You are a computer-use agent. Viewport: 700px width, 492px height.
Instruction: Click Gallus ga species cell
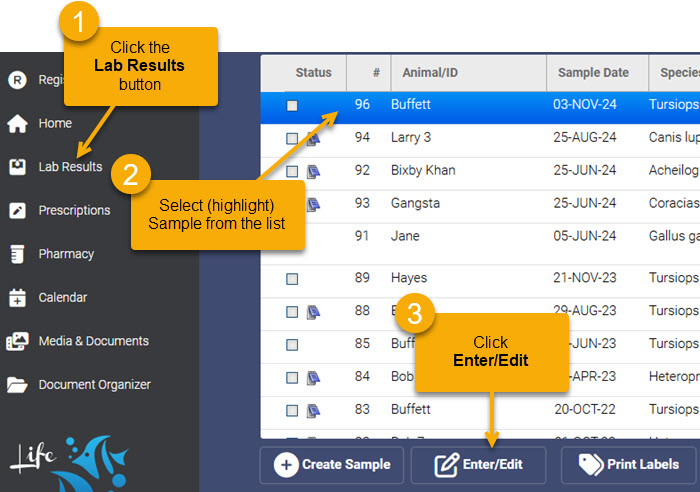(x=674, y=236)
